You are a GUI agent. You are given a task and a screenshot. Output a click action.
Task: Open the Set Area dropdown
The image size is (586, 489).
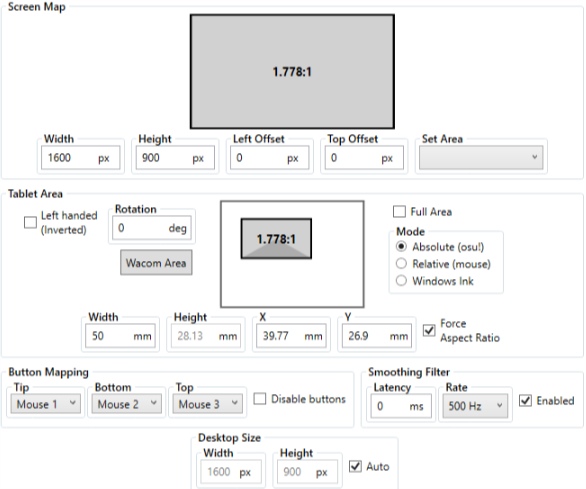tap(481, 157)
